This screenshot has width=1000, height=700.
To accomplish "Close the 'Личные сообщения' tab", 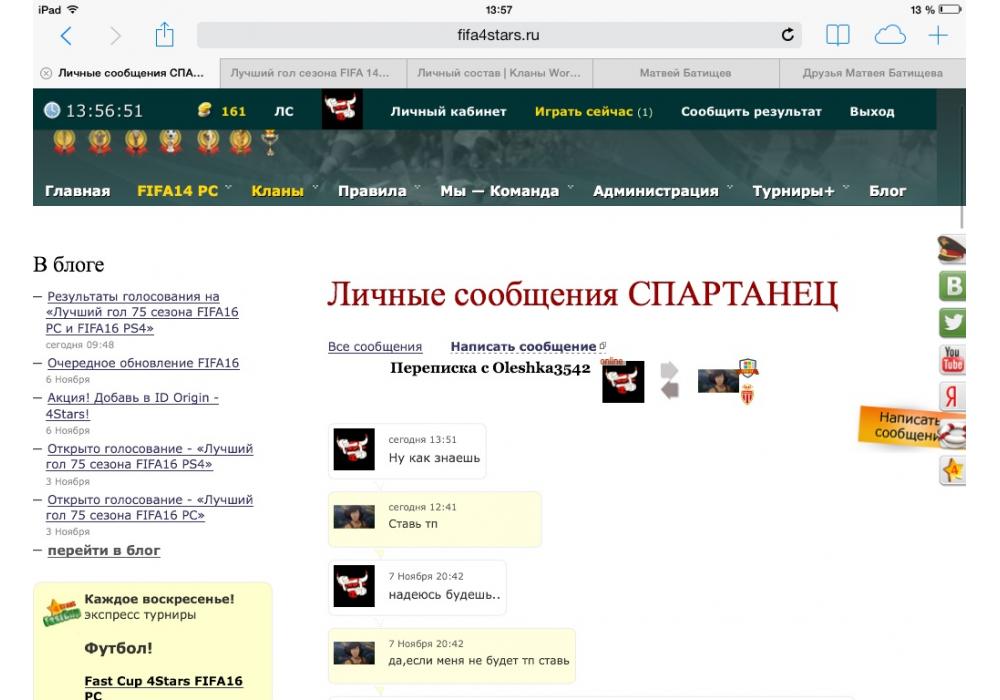I will point(46,73).
